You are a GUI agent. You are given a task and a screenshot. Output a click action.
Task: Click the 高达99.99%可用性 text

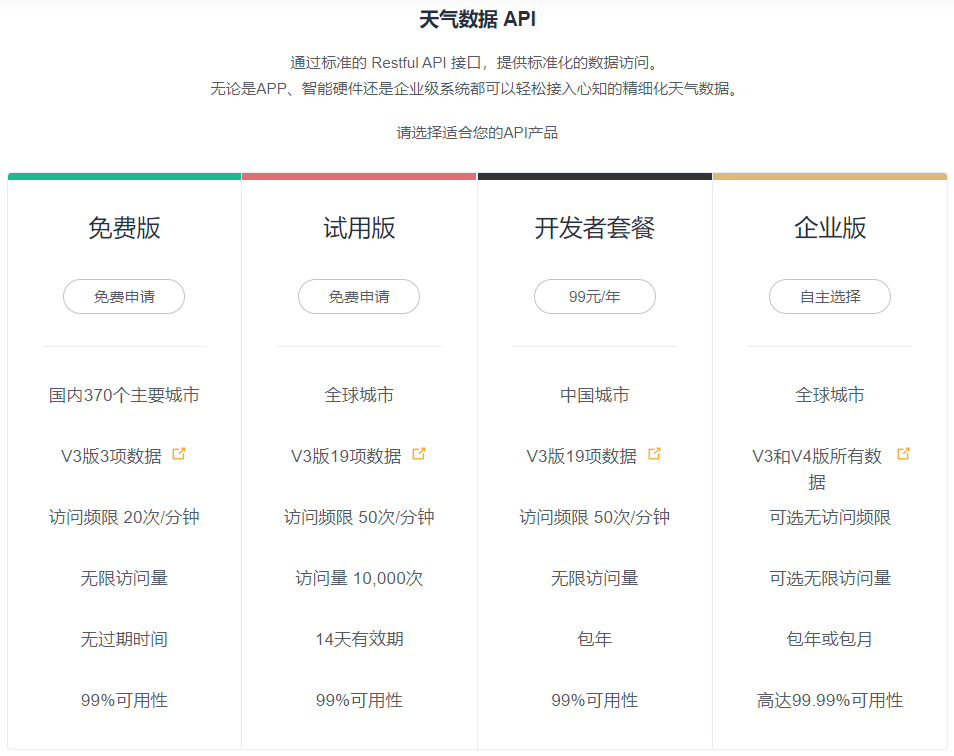coord(830,700)
